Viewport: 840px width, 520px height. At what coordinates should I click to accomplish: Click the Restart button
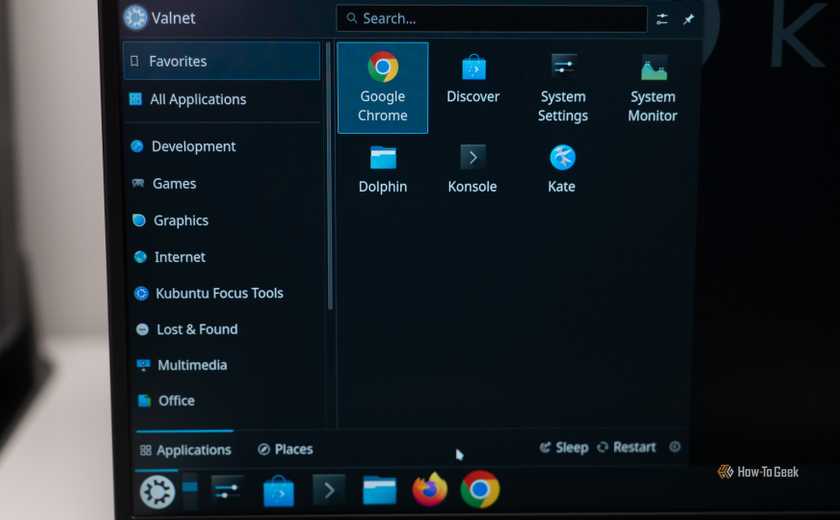tap(626, 447)
